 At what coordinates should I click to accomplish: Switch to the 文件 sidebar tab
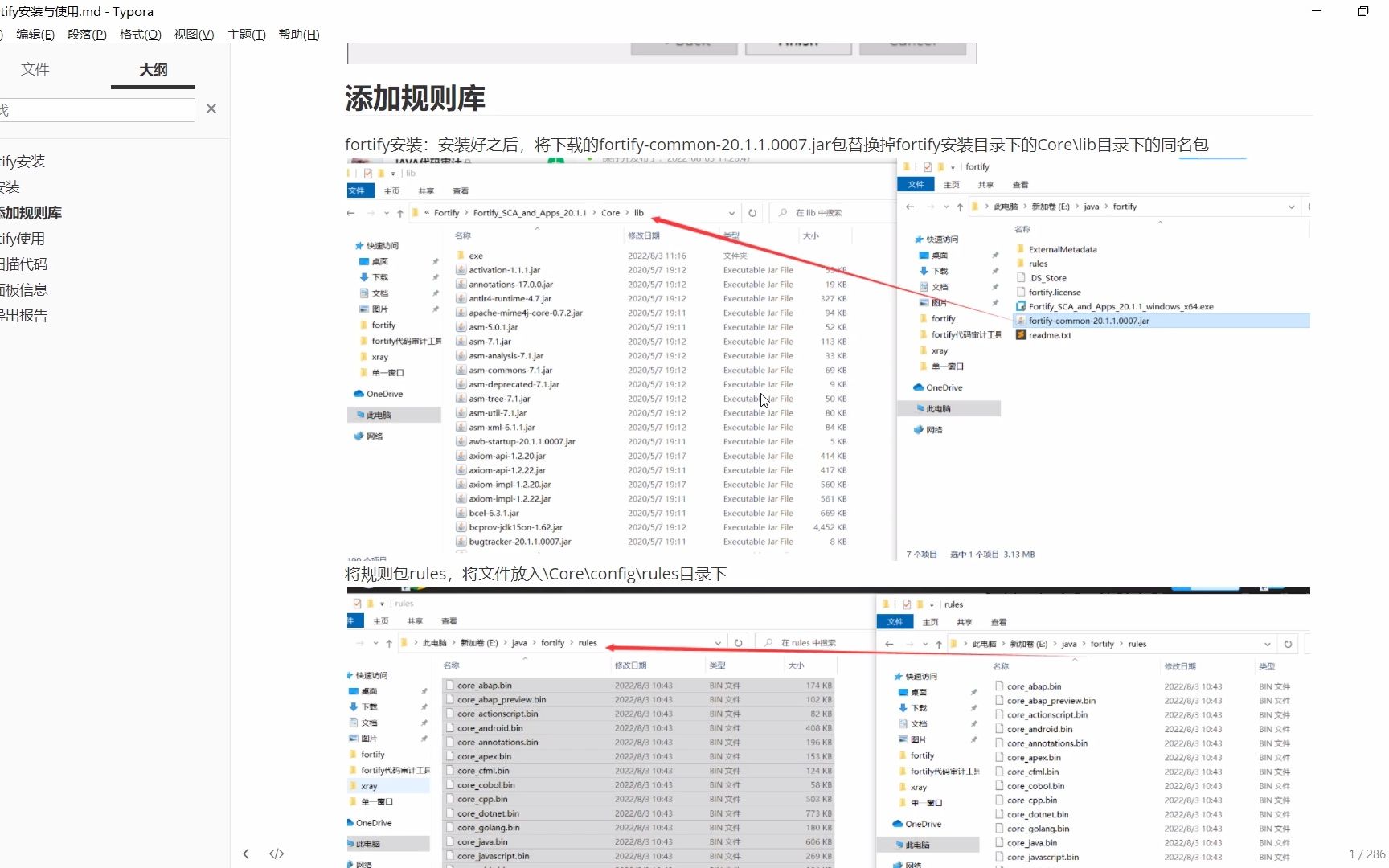[35, 69]
